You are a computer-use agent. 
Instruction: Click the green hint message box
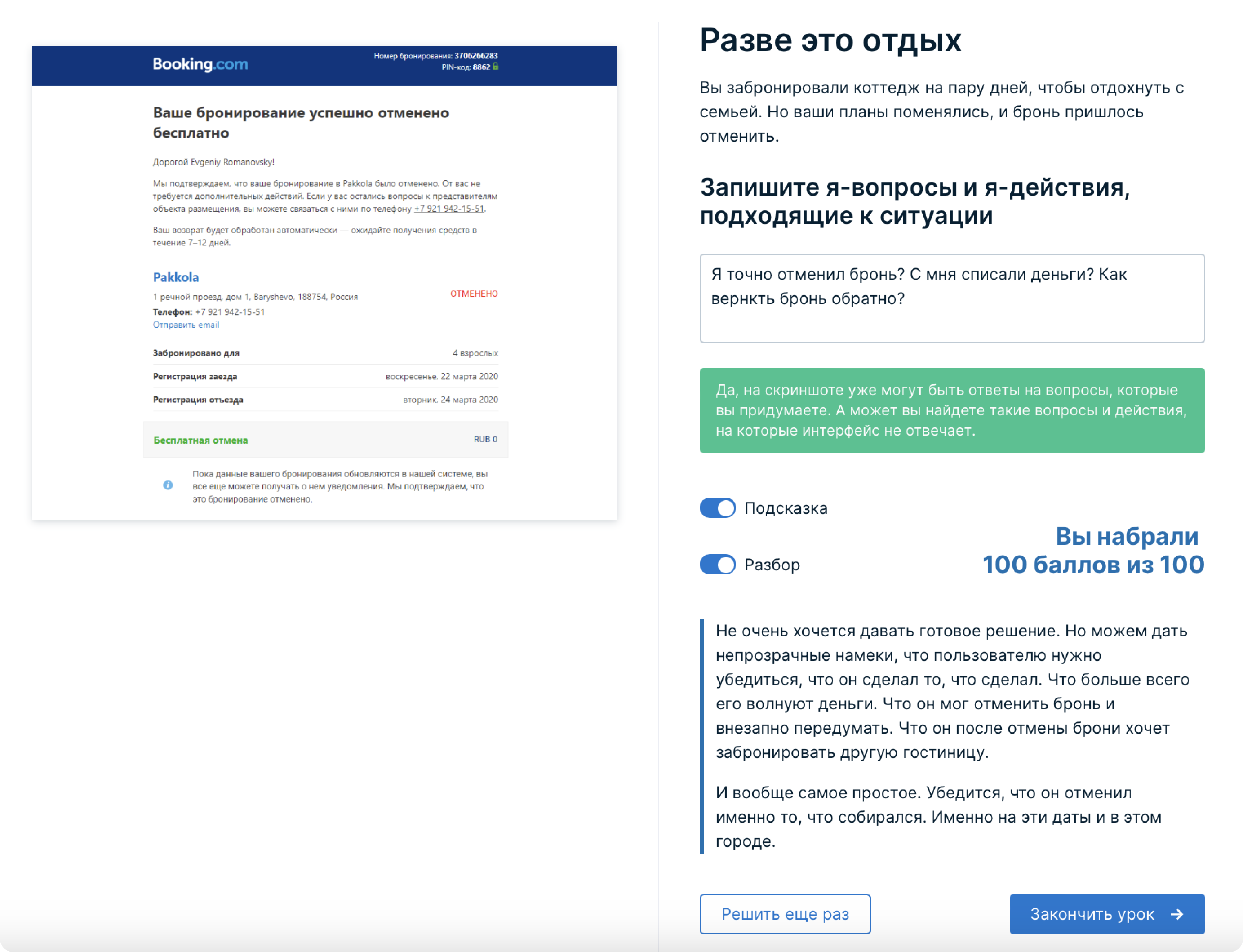pos(952,410)
